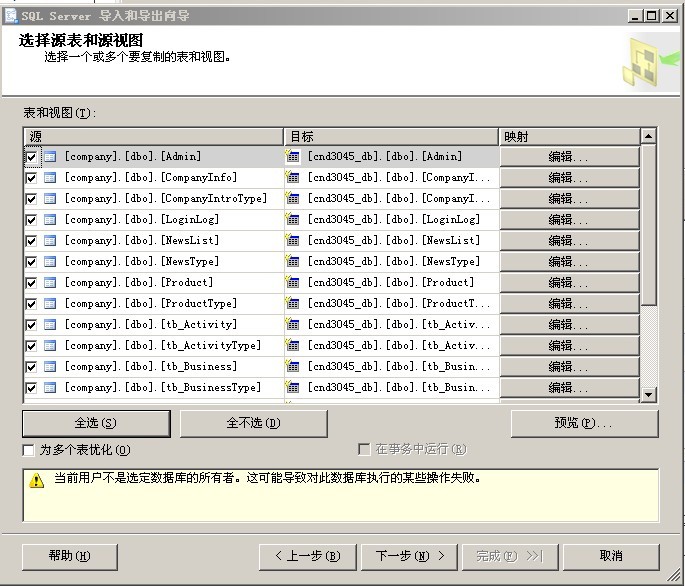Select source [company].[dbo].[tb_ActivityType] text
Image resolution: width=685 pixels, height=586 pixels.
[x=163, y=345]
